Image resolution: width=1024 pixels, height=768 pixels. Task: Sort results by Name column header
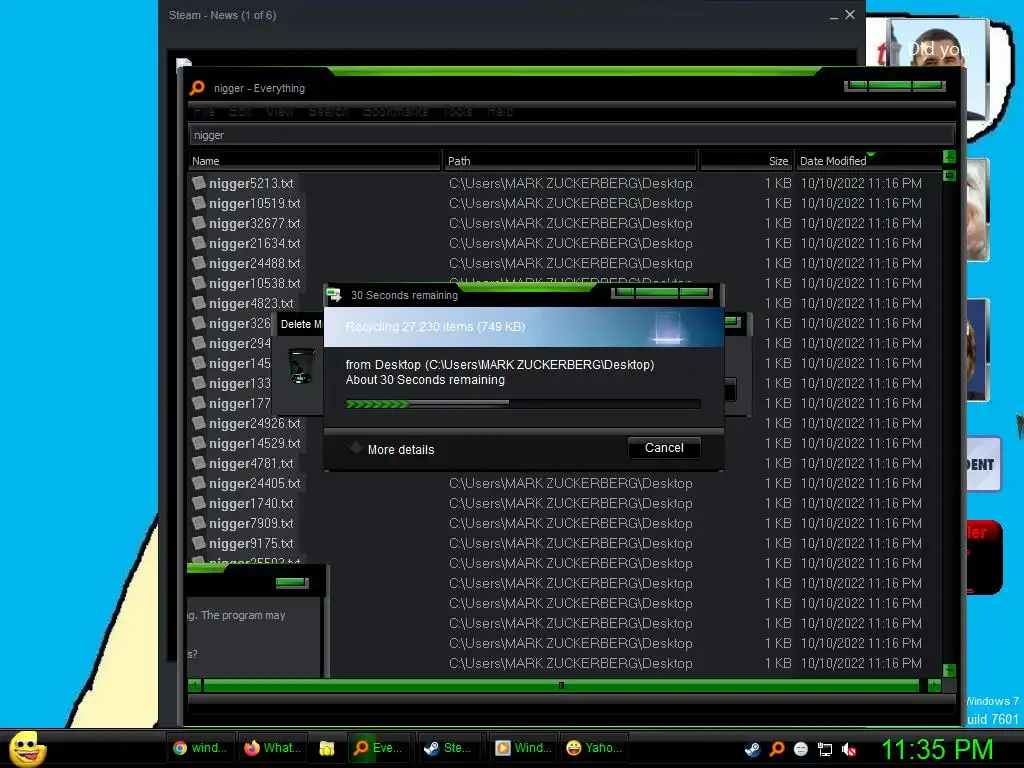click(314, 161)
